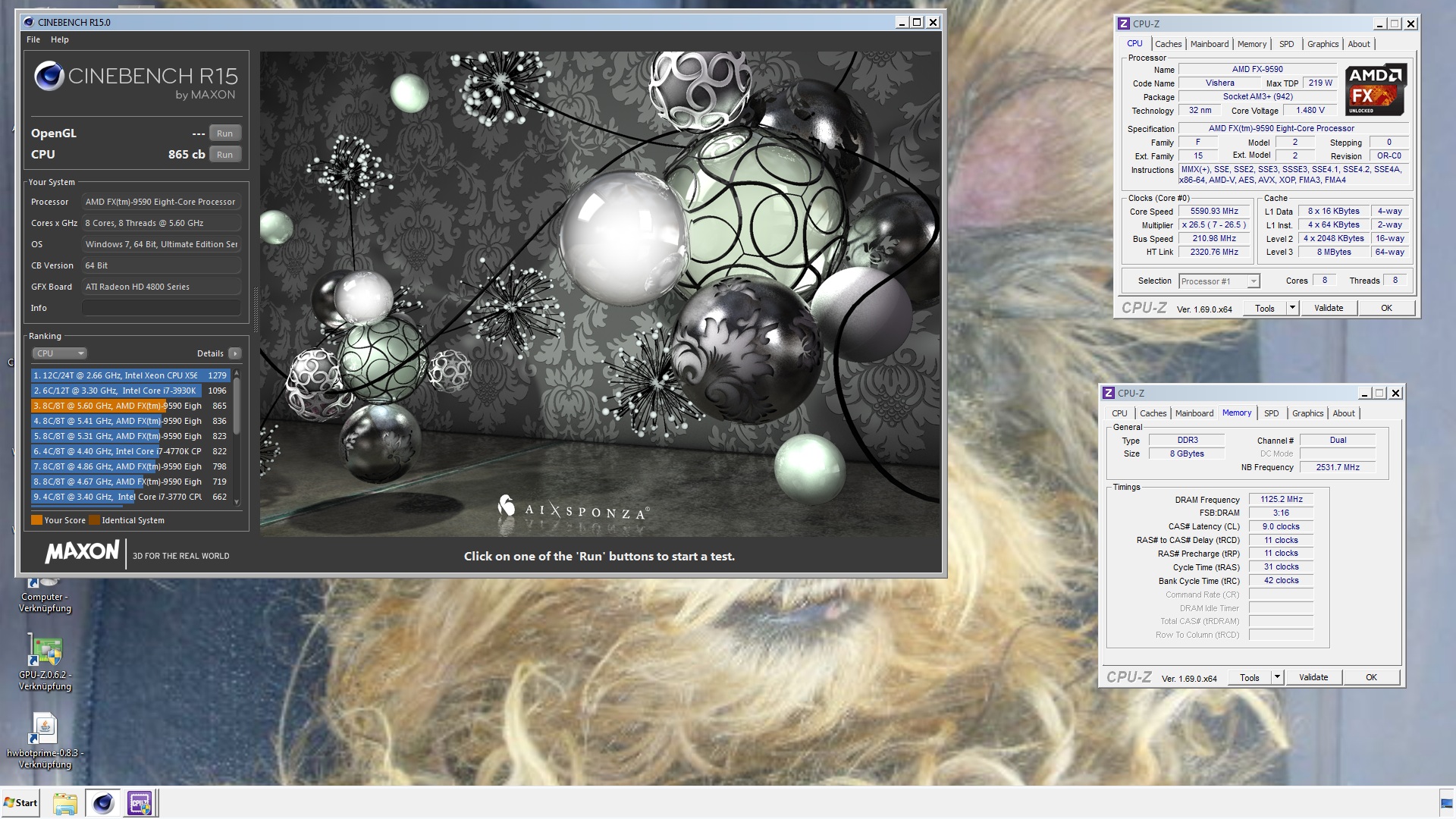Click DRAM Frequency value 1125.2 MHz

[x=1281, y=500]
